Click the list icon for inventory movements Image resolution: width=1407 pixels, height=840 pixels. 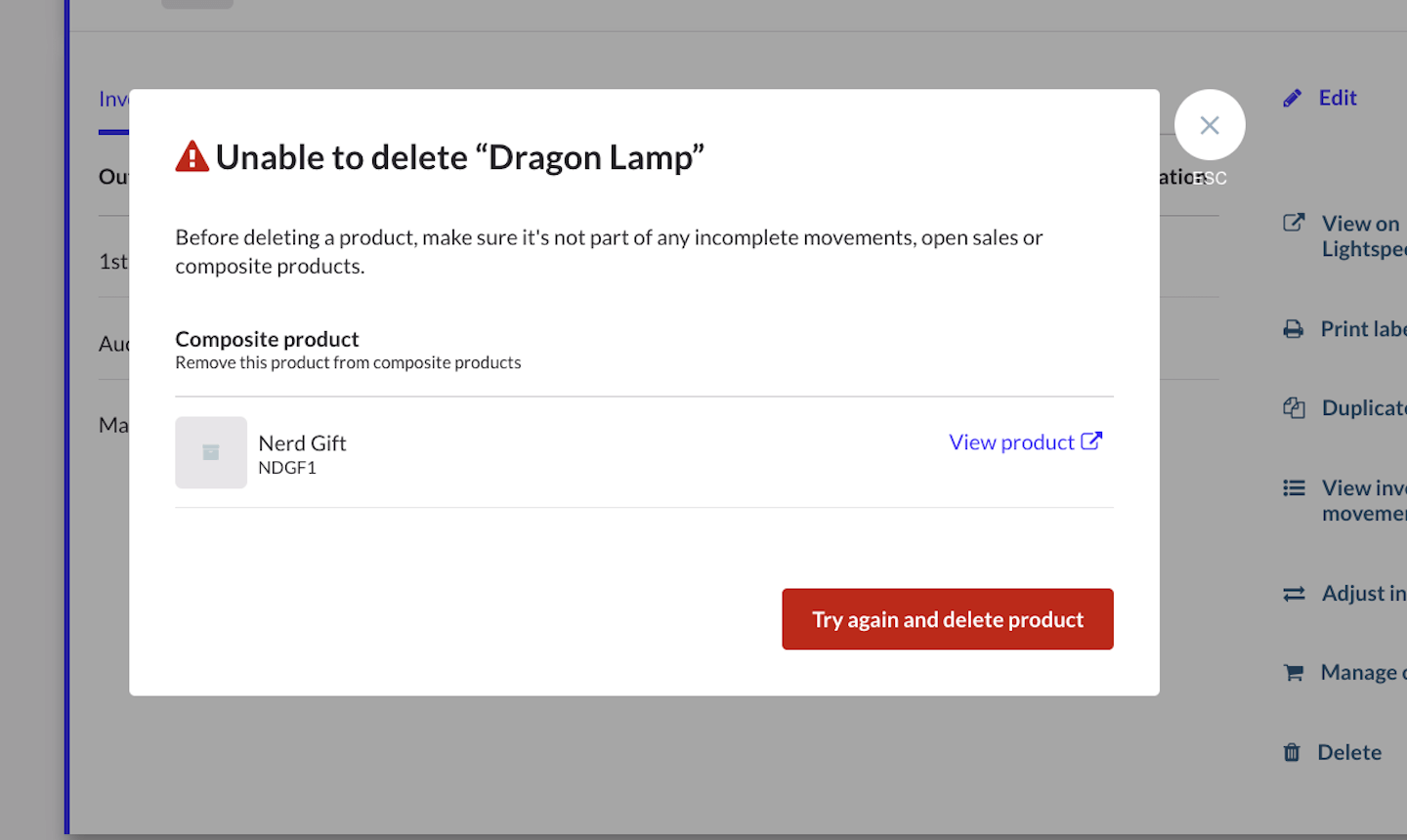[1294, 487]
